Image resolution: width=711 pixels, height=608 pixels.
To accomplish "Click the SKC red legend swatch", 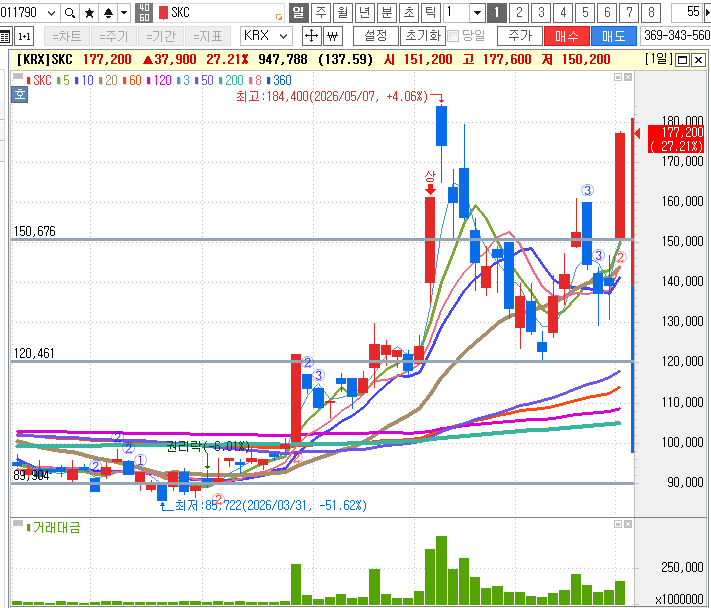I will [29, 81].
